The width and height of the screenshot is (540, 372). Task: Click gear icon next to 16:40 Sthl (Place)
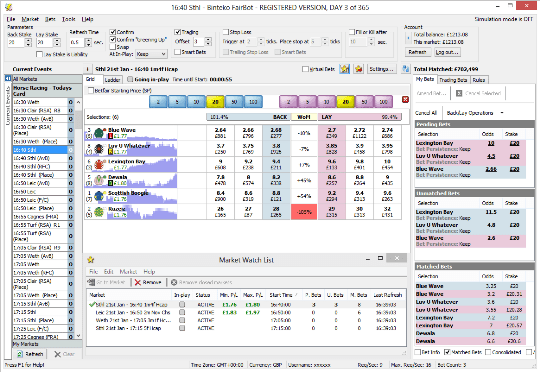[71, 175]
